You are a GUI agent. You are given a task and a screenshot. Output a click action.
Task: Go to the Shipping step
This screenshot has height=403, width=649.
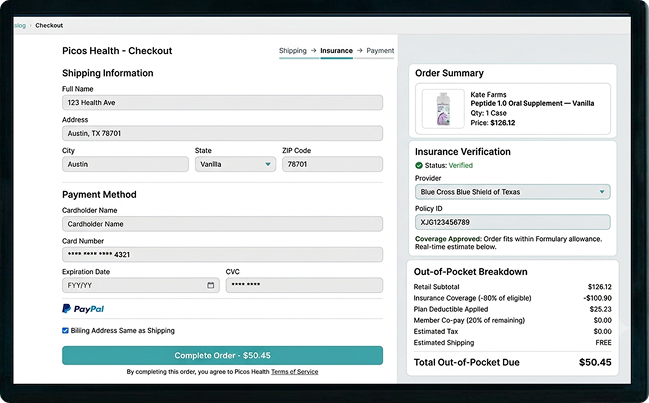pos(293,50)
